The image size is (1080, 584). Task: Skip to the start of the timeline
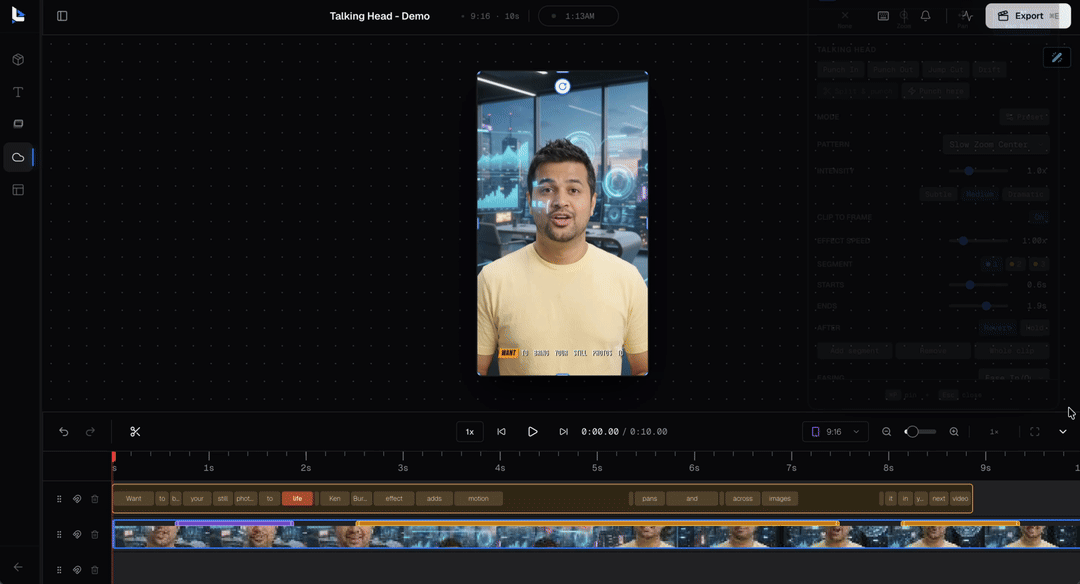tap(501, 432)
